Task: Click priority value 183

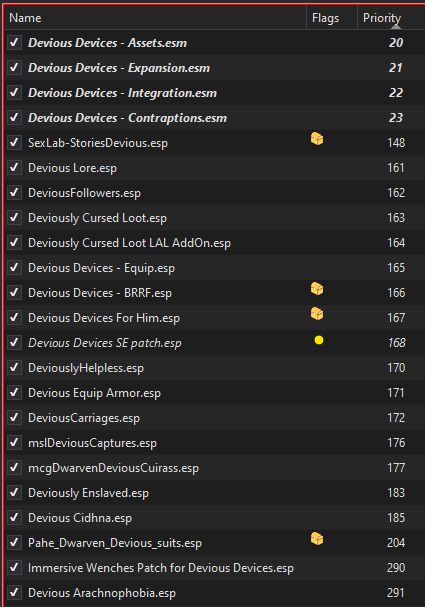Action: (x=396, y=493)
